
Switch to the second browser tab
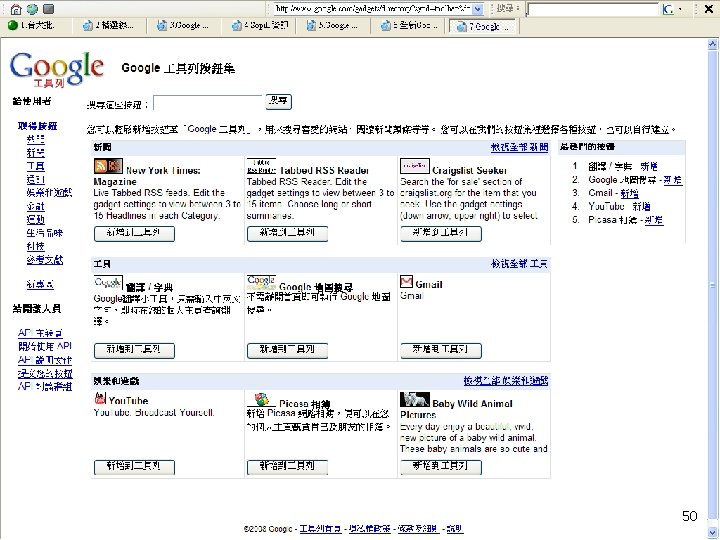(109, 26)
